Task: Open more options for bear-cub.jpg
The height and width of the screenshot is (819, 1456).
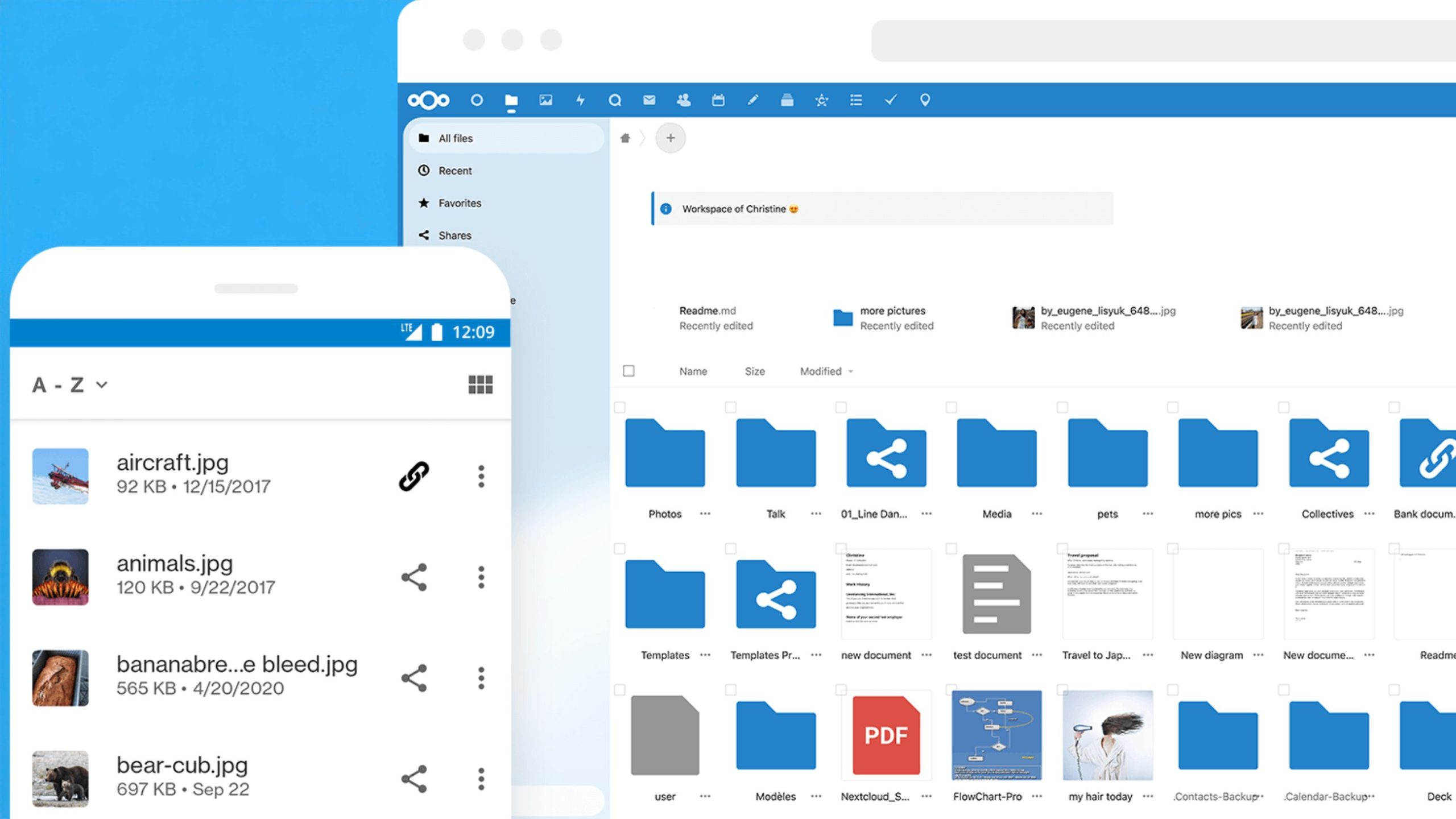Action: [481, 779]
